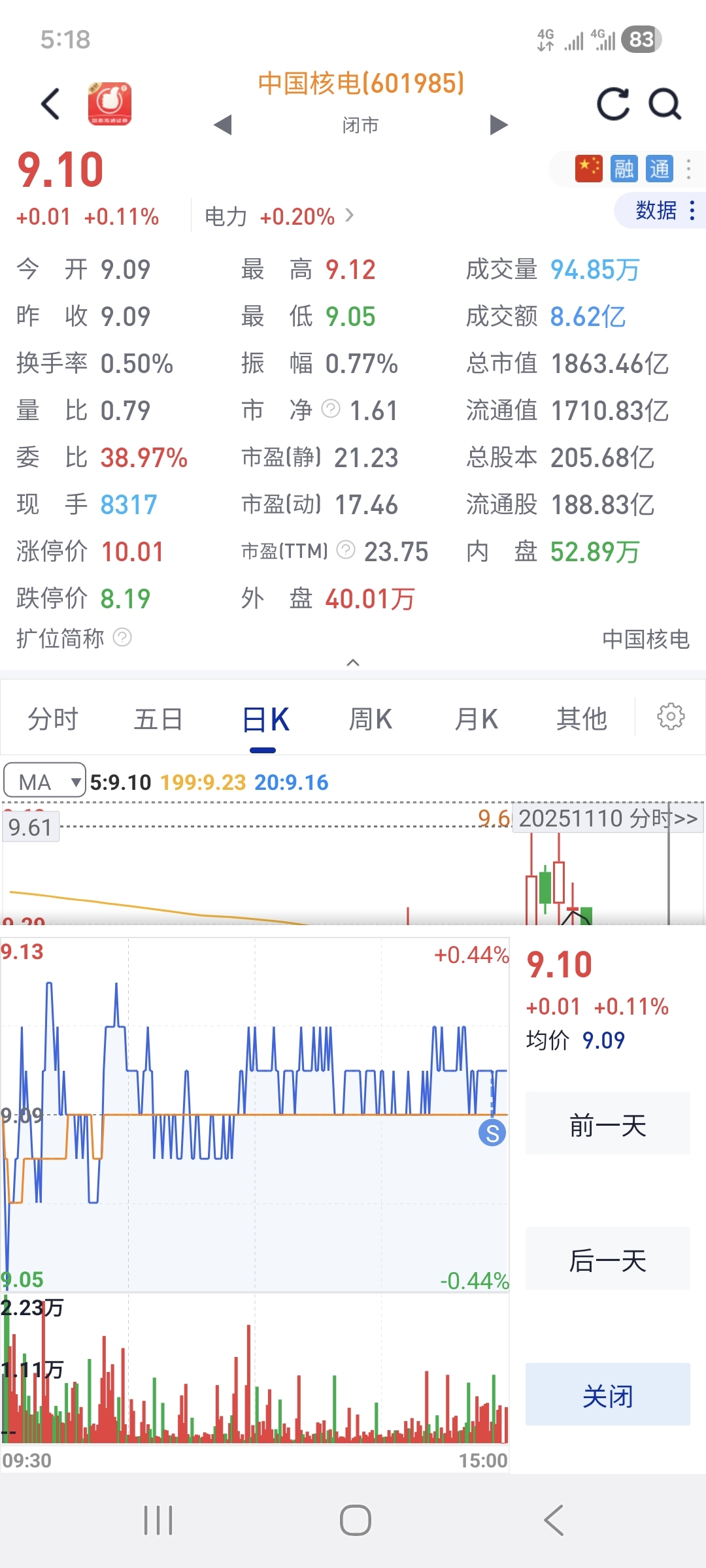The width and height of the screenshot is (706, 1568).
Task: Tap 现手 8317 value
Action: [129, 505]
